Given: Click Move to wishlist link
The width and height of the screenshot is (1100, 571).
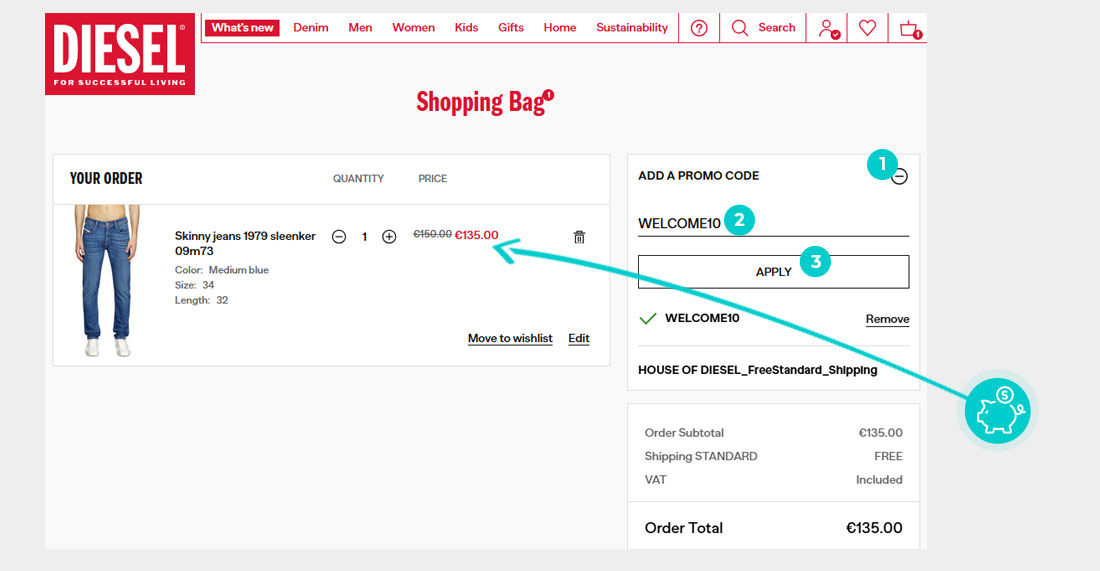Looking at the screenshot, I should tap(510, 338).
